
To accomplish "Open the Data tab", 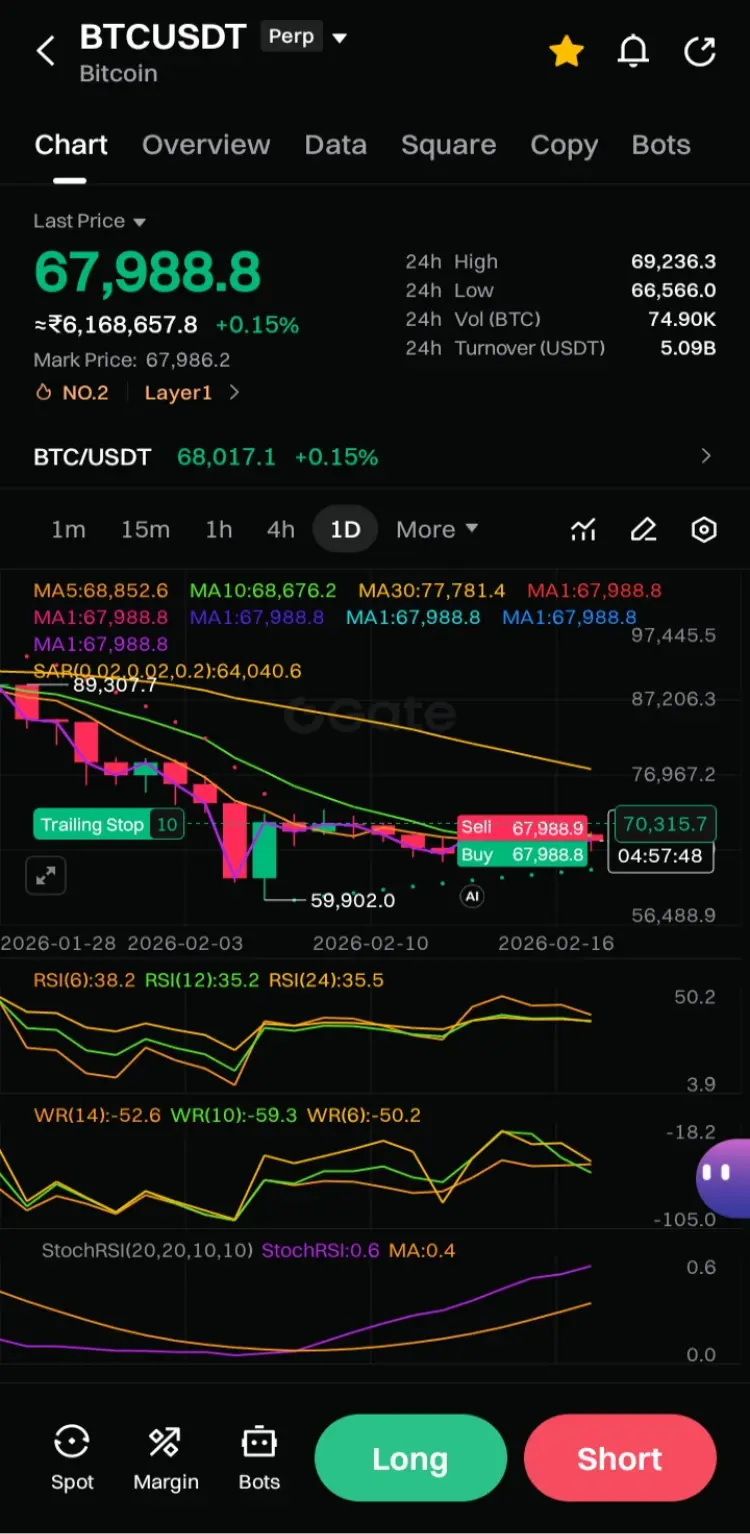I will (x=336, y=145).
